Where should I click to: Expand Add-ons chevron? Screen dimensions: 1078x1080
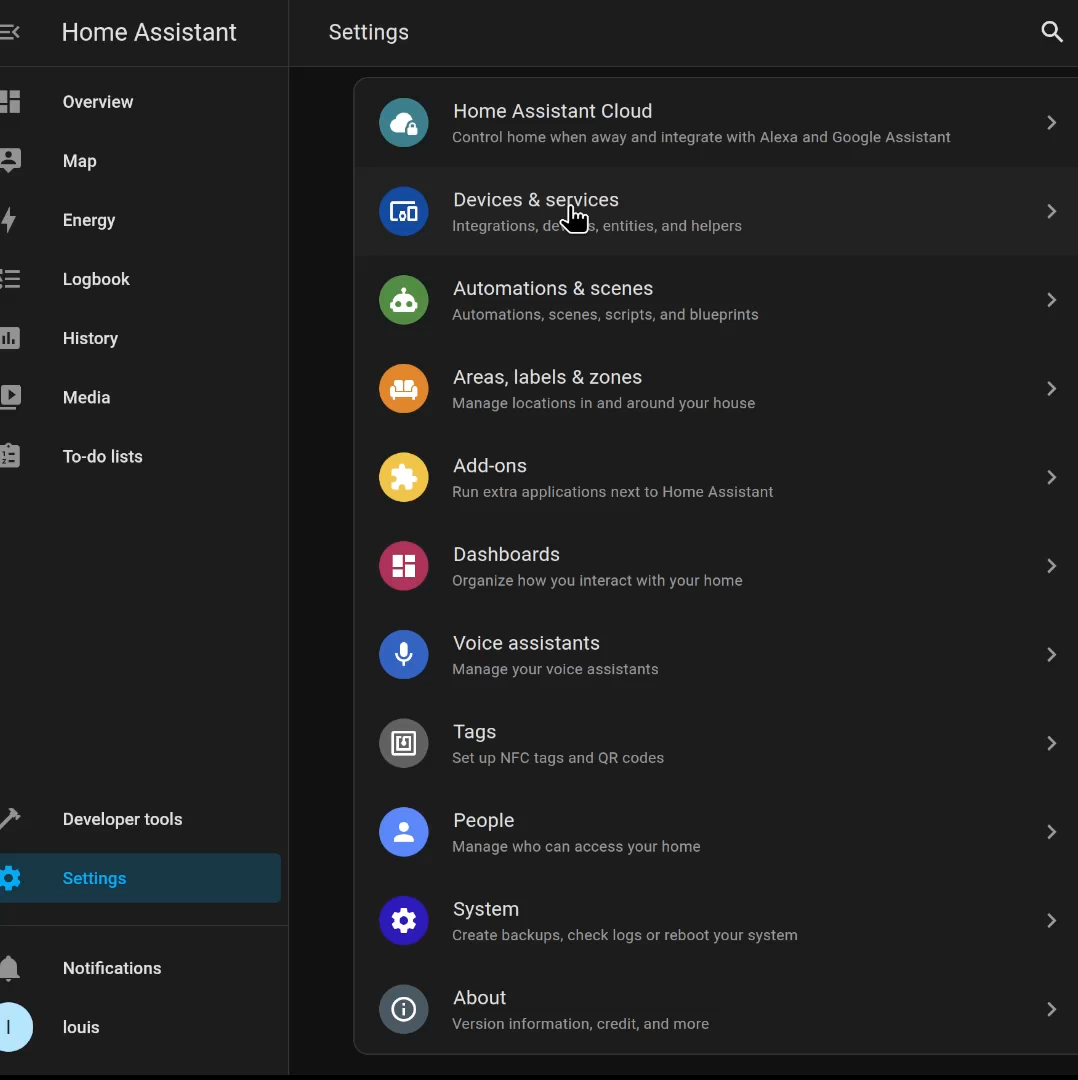pyautogui.click(x=1051, y=477)
